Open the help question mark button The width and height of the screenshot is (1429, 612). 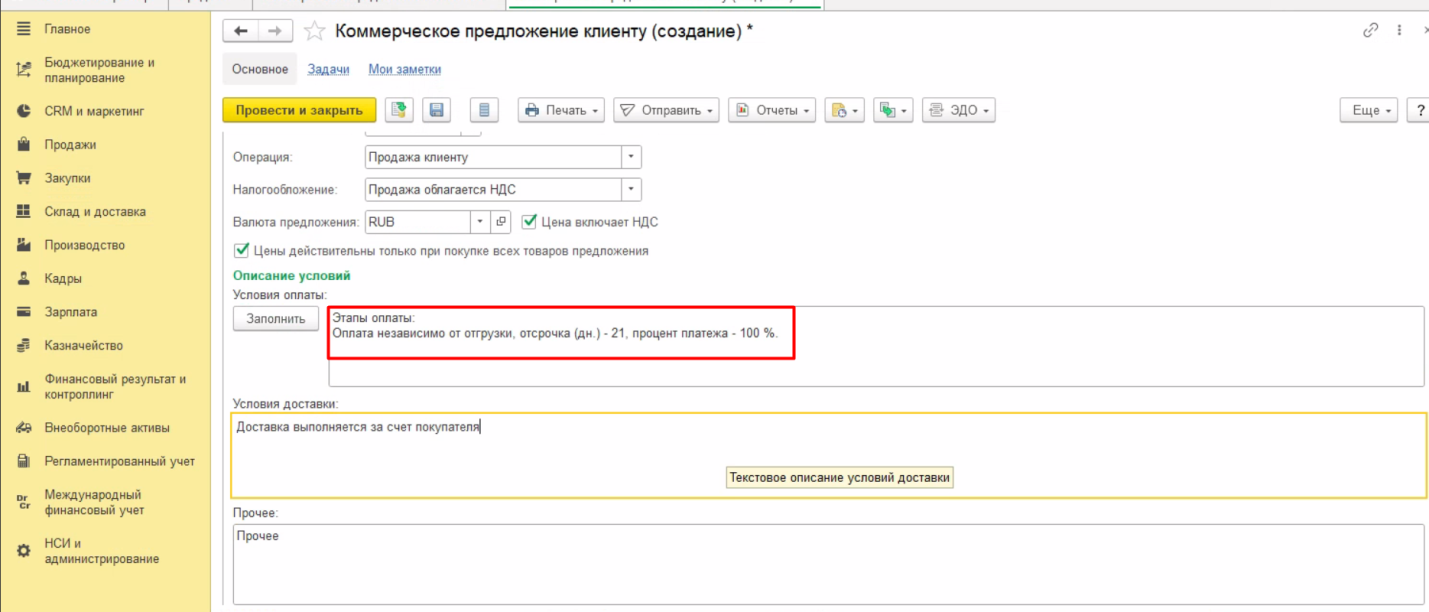(1419, 110)
